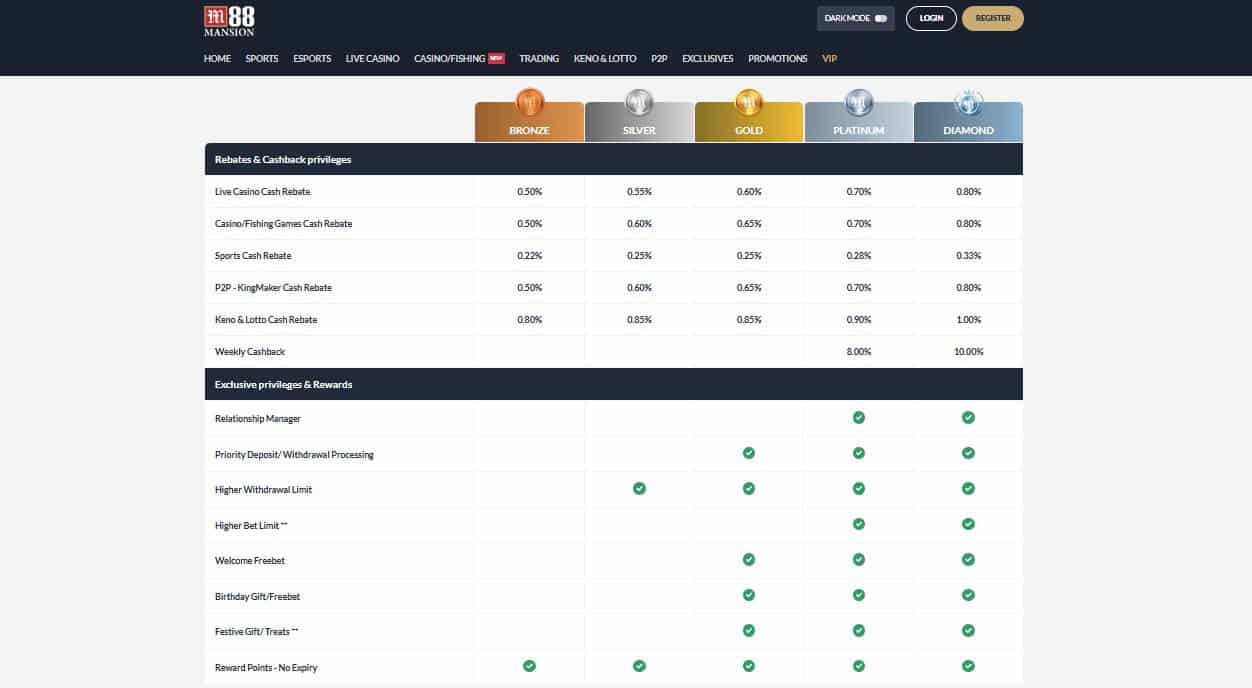This screenshot has width=1252, height=688.
Task: Select the Silver tier header
Action: pos(639,122)
